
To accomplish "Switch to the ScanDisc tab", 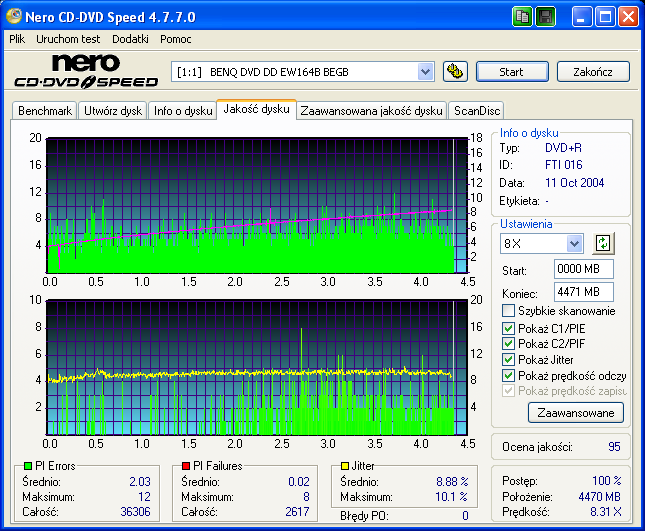I will click(477, 111).
